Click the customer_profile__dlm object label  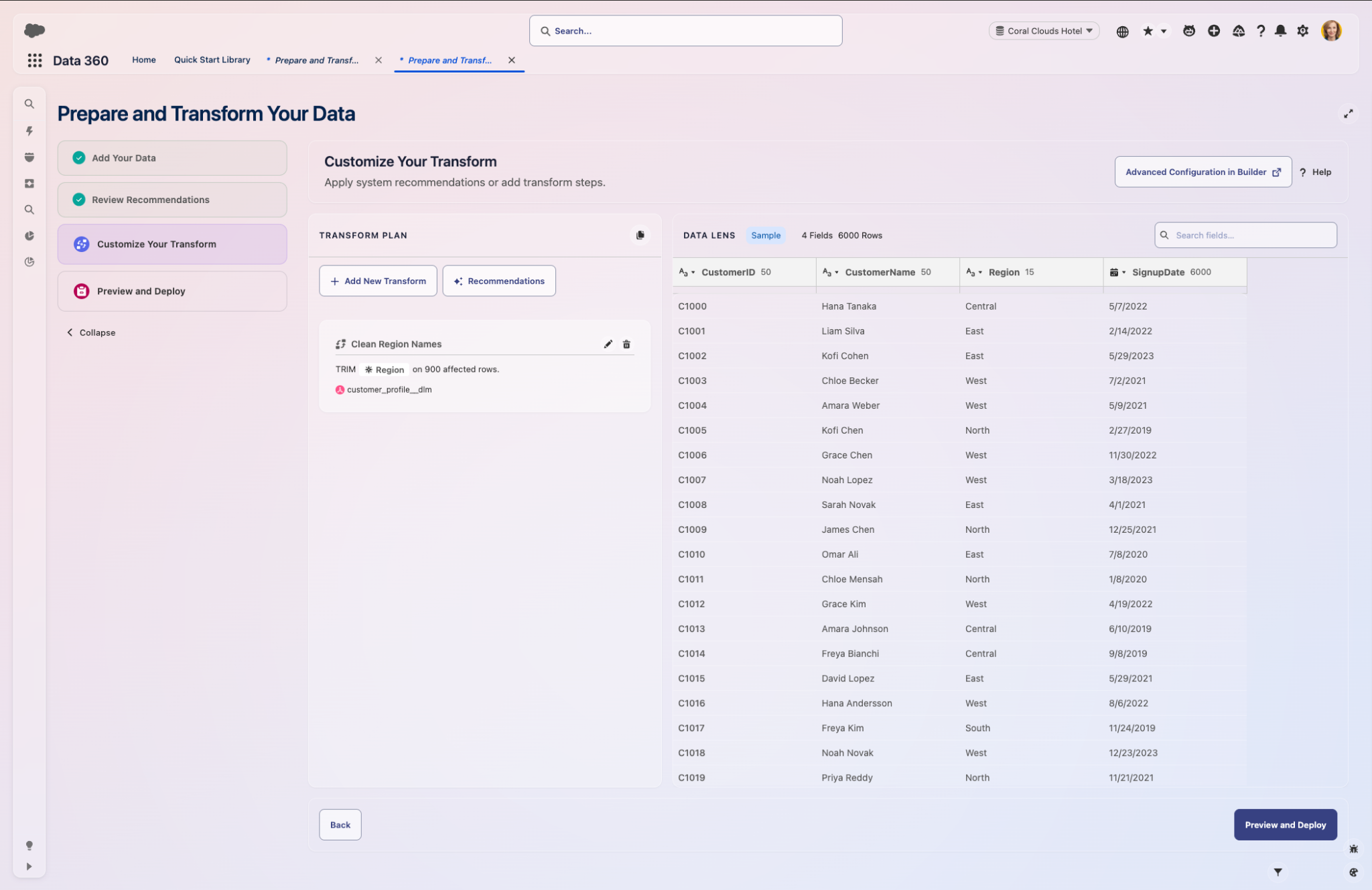coord(389,389)
